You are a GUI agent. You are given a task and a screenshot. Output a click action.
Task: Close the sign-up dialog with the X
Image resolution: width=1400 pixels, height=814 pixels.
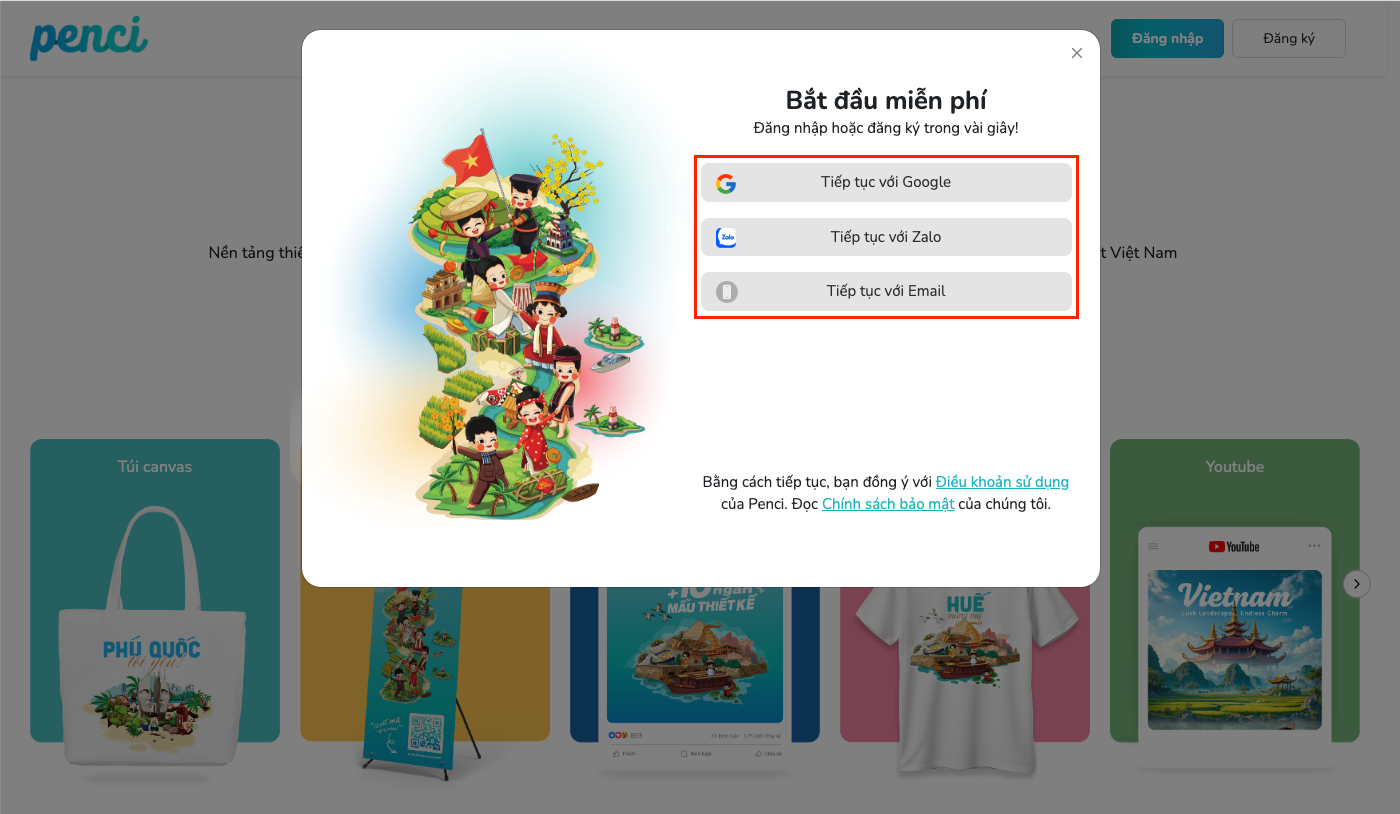click(1077, 53)
